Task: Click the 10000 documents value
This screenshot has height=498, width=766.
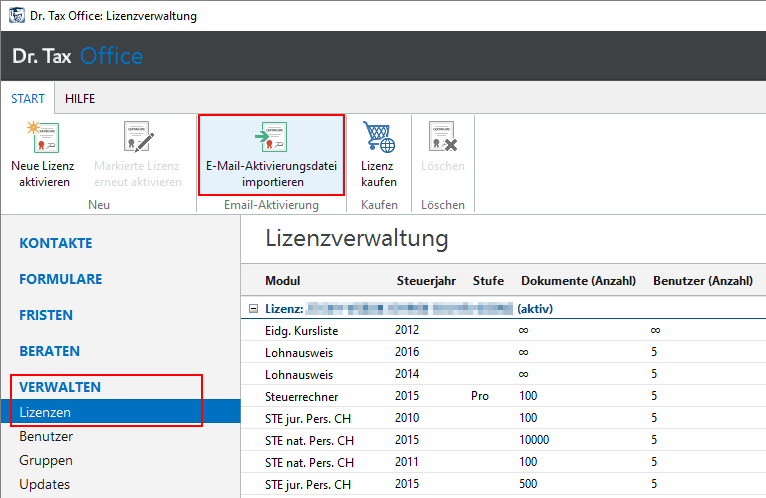Action: [534, 440]
